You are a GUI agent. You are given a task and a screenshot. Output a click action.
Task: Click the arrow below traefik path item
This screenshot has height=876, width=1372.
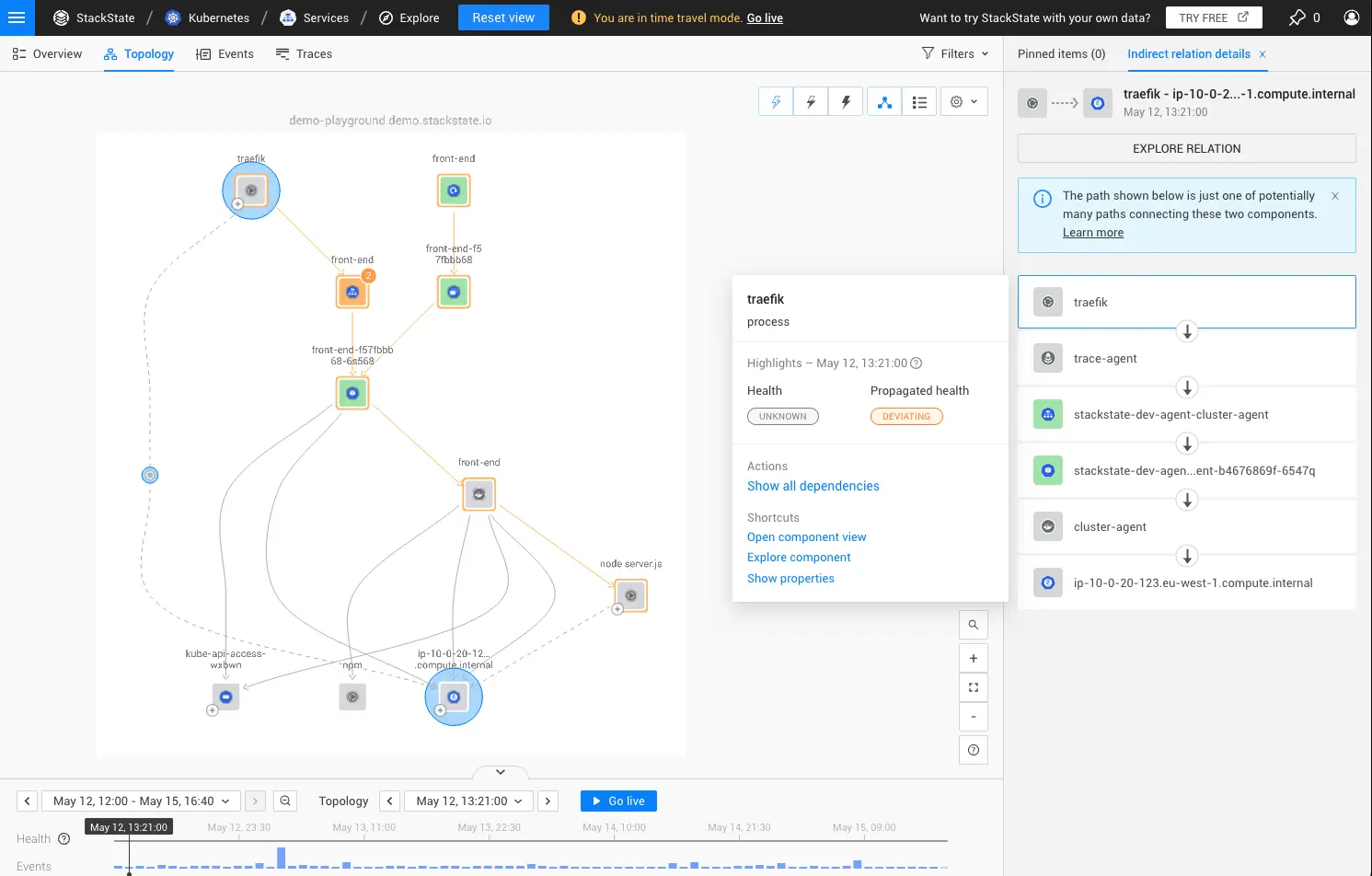tap(1187, 331)
